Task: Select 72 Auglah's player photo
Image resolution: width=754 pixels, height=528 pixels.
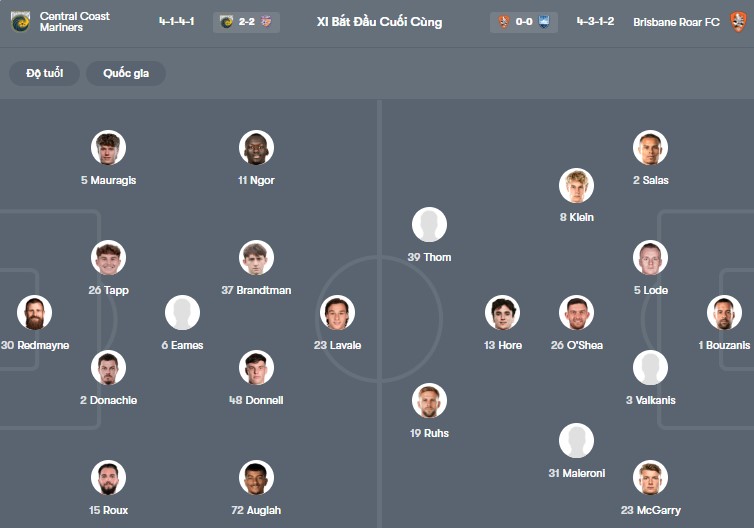Action: 256,478
